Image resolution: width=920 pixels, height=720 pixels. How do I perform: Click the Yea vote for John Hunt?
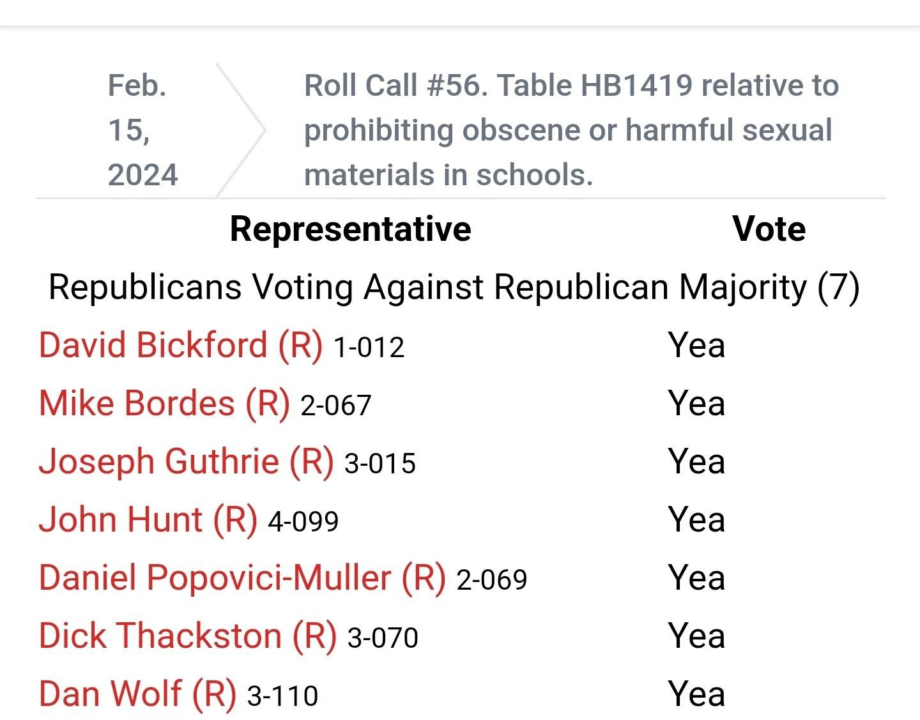696,520
